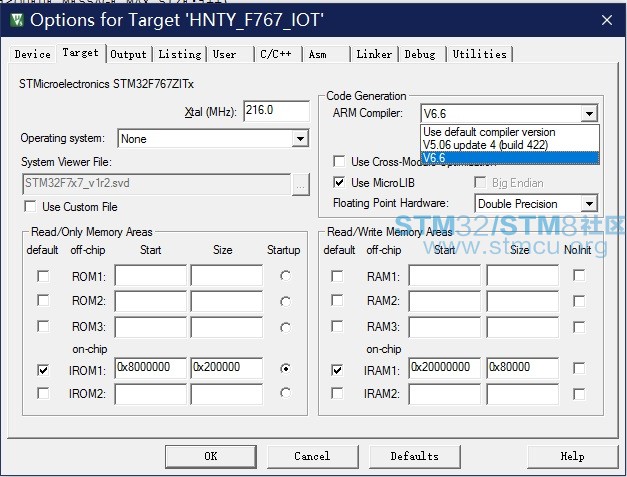Click IRAM1 Size field

click(x=522, y=368)
